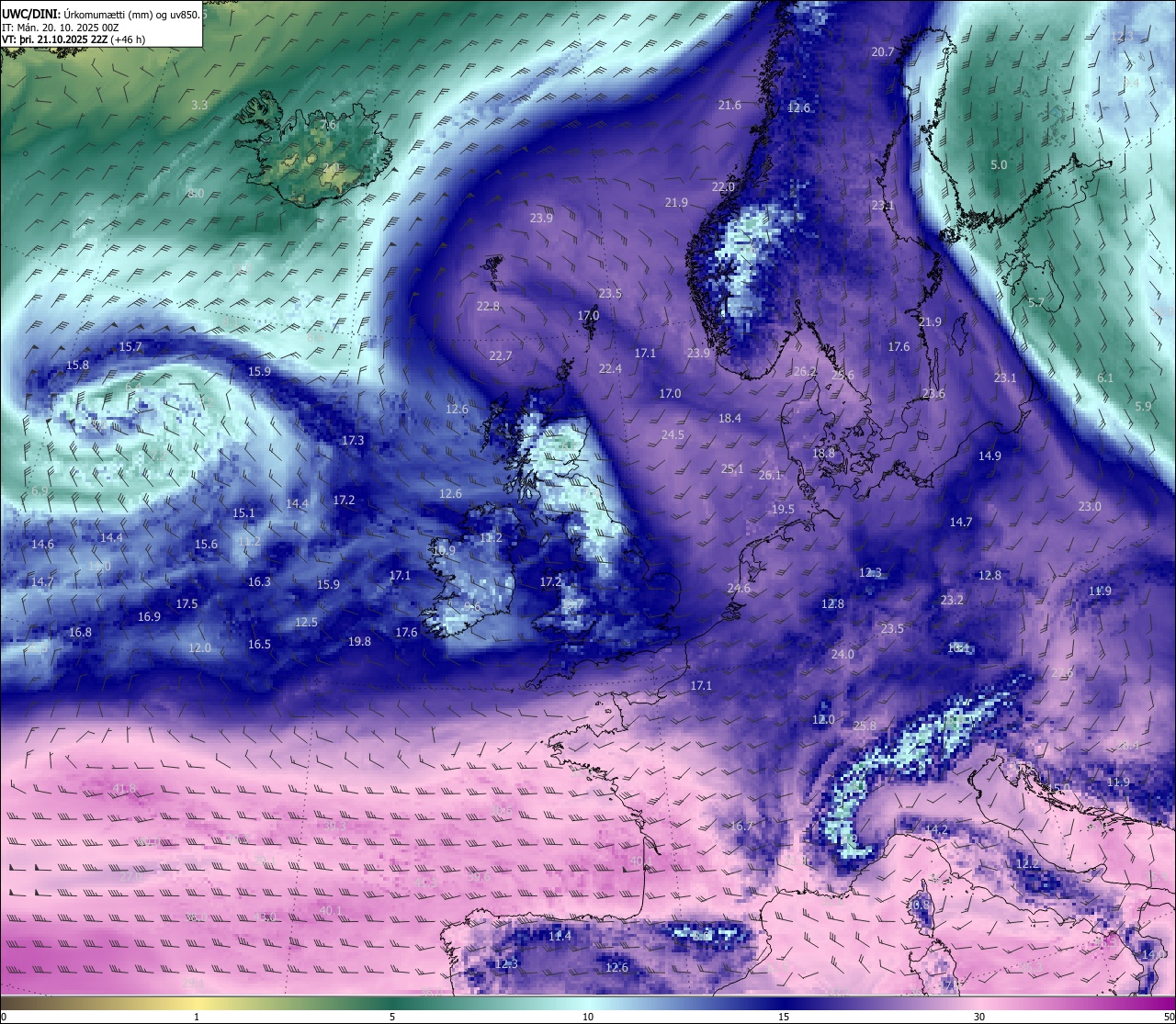The image size is (1176, 1024).
Task: Click the value 22.7 on the map
Action: [x=501, y=355]
